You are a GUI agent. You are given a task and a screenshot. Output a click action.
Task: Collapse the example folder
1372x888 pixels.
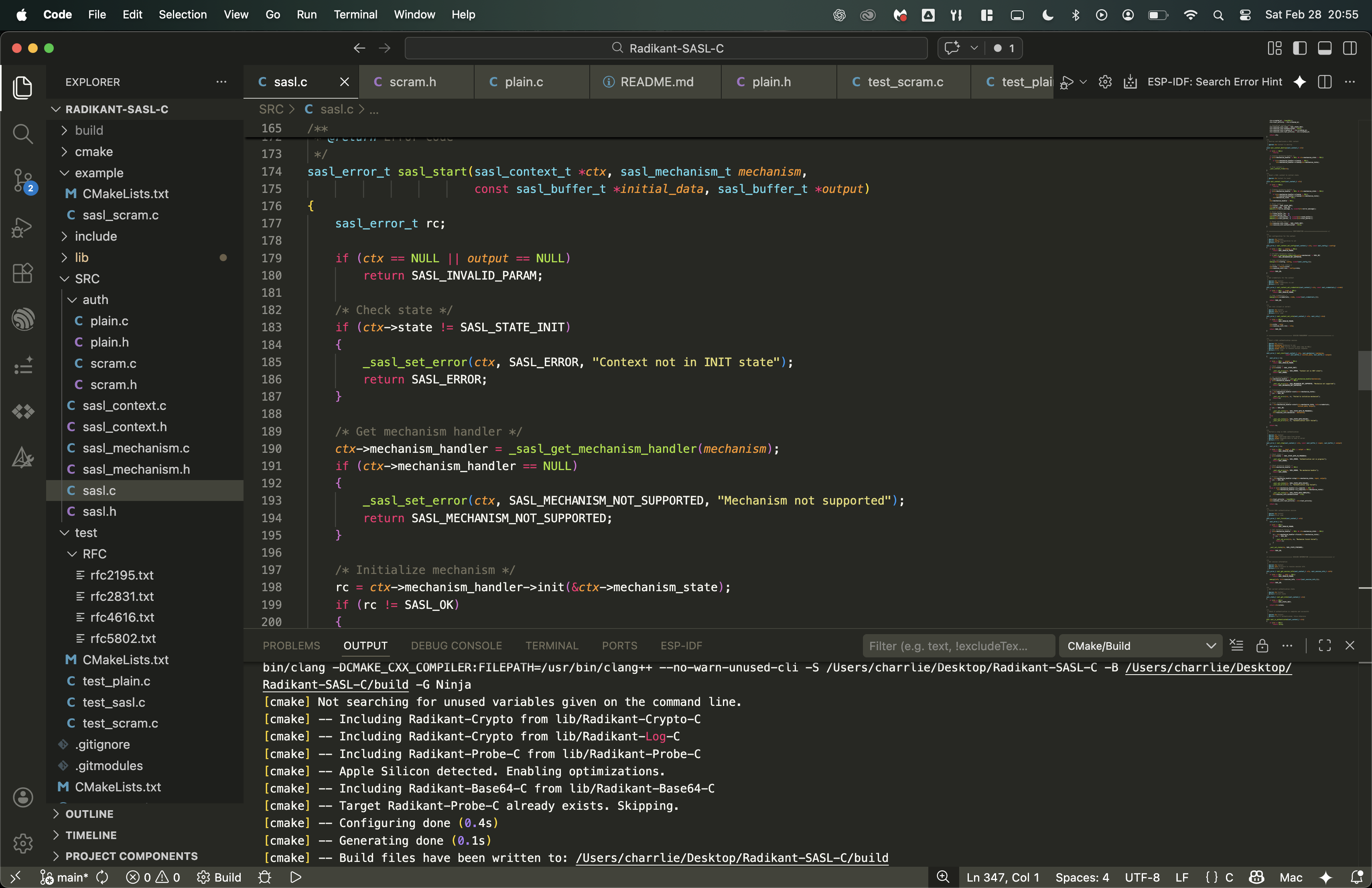(x=145, y=173)
